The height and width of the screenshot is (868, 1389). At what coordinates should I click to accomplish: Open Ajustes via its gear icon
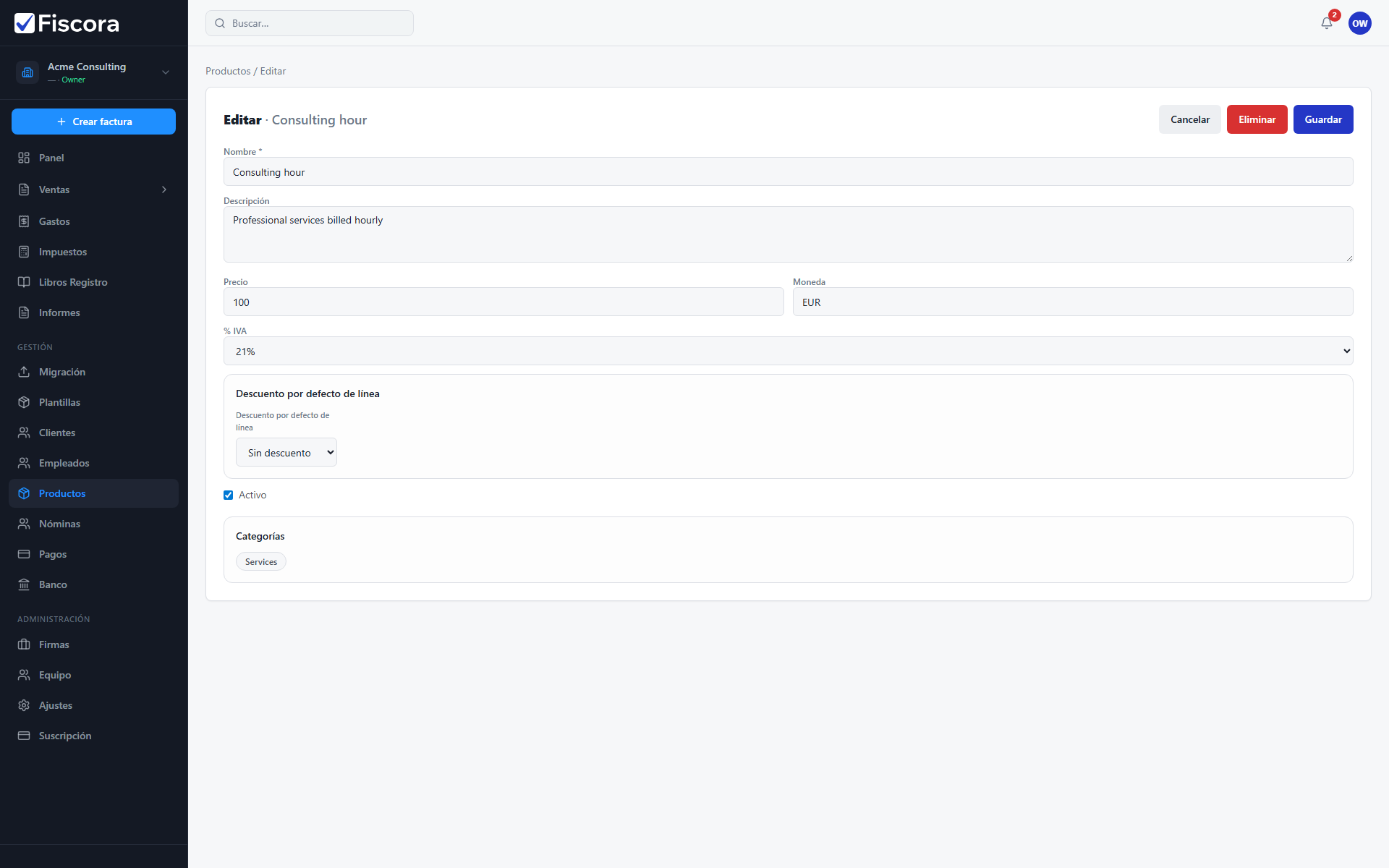coord(24,705)
